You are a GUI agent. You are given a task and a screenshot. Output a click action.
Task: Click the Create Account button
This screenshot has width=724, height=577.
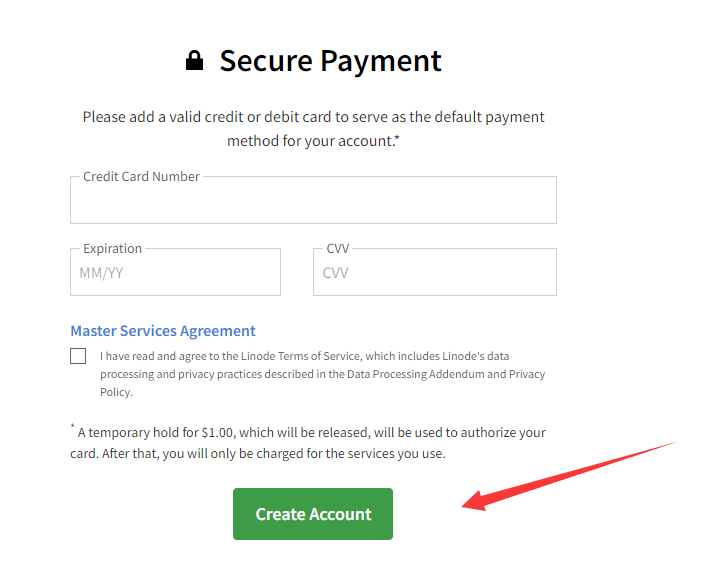tap(313, 514)
